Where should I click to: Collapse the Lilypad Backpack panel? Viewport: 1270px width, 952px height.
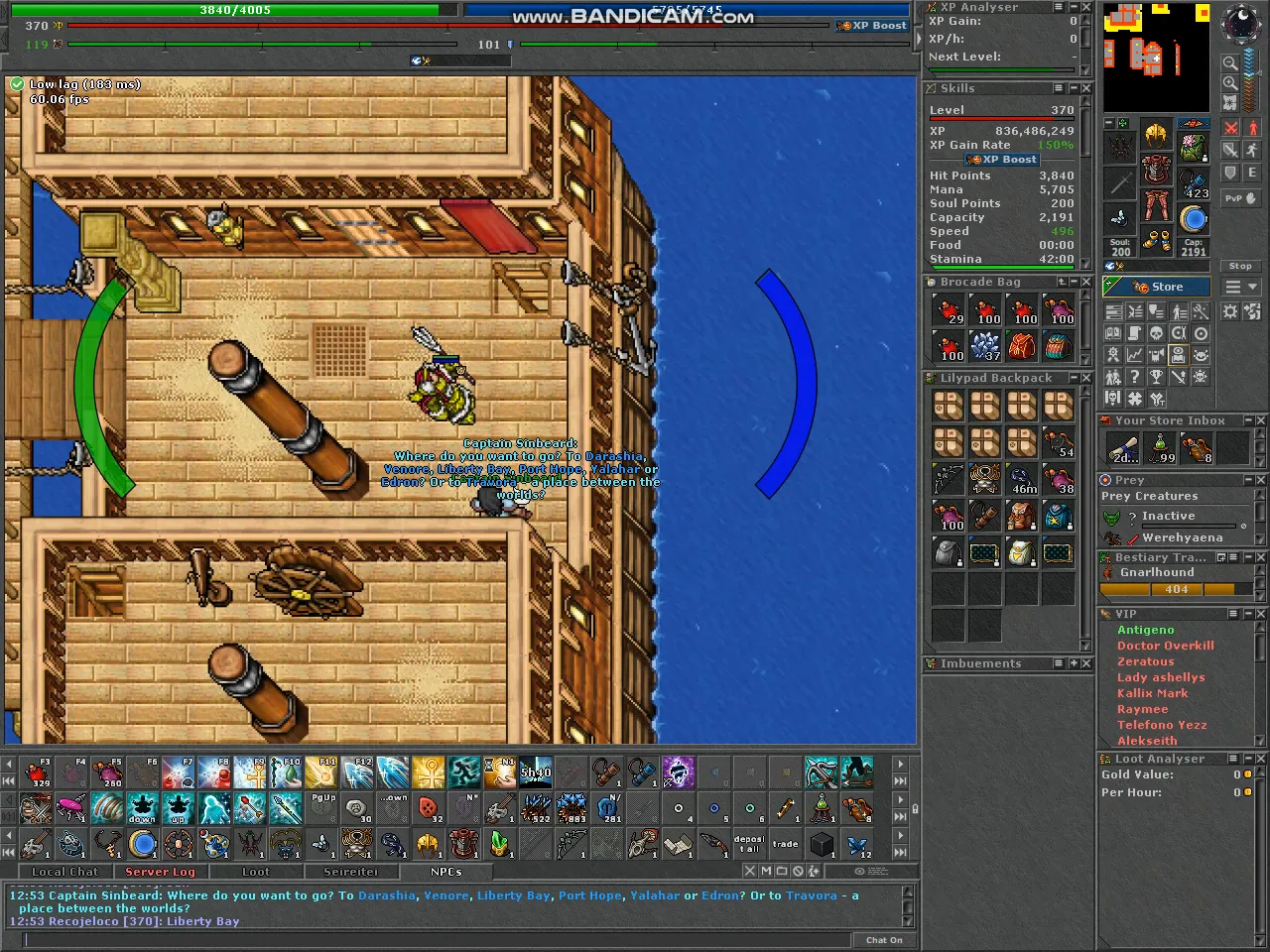click(1074, 378)
